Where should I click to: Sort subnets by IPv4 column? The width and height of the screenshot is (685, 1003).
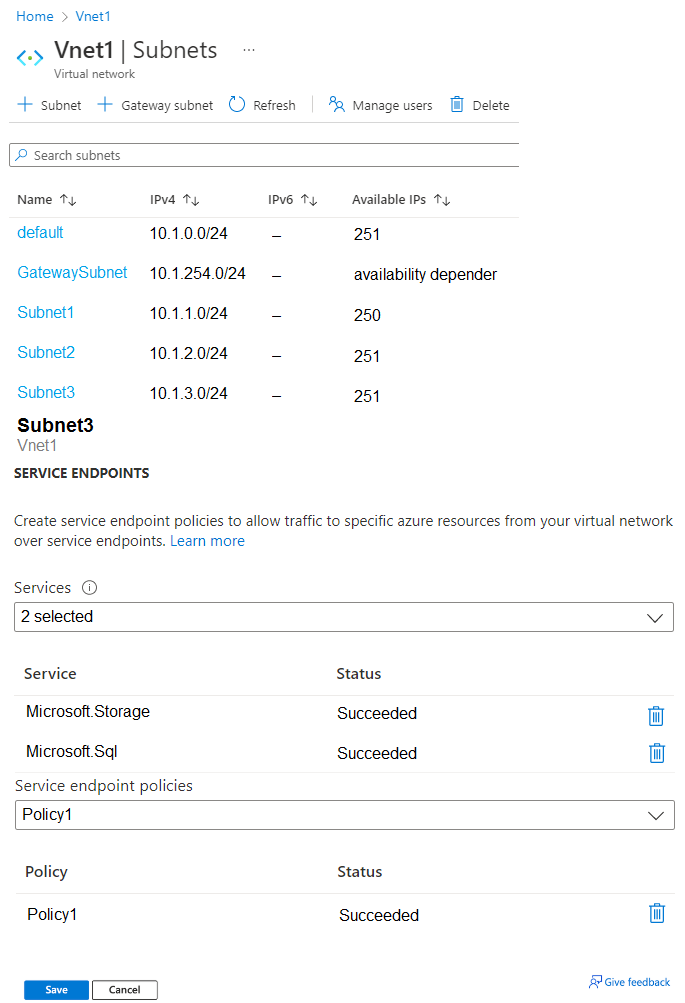pyautogui.click(x=191, y=200)
